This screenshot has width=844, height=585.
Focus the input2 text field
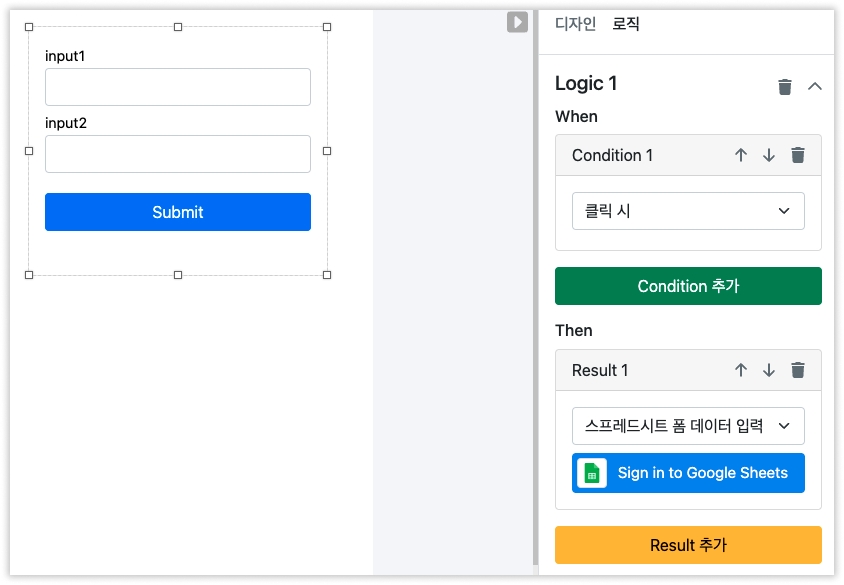pos(178,154)
